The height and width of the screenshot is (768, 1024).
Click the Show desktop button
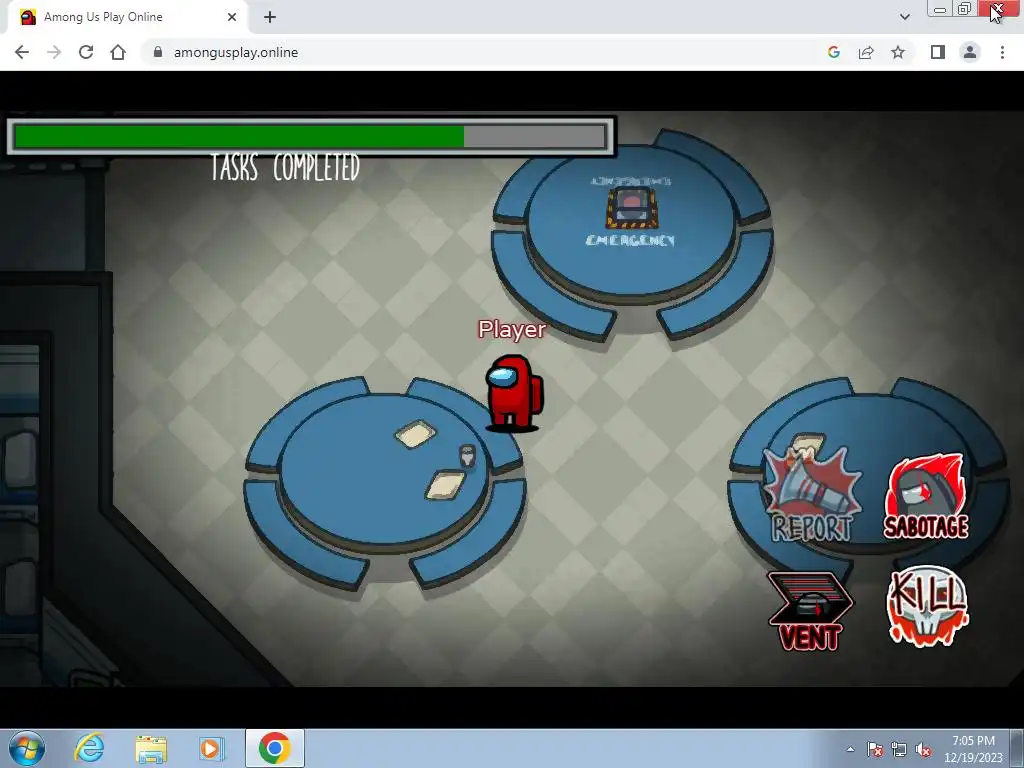[x=1017, y=748]
